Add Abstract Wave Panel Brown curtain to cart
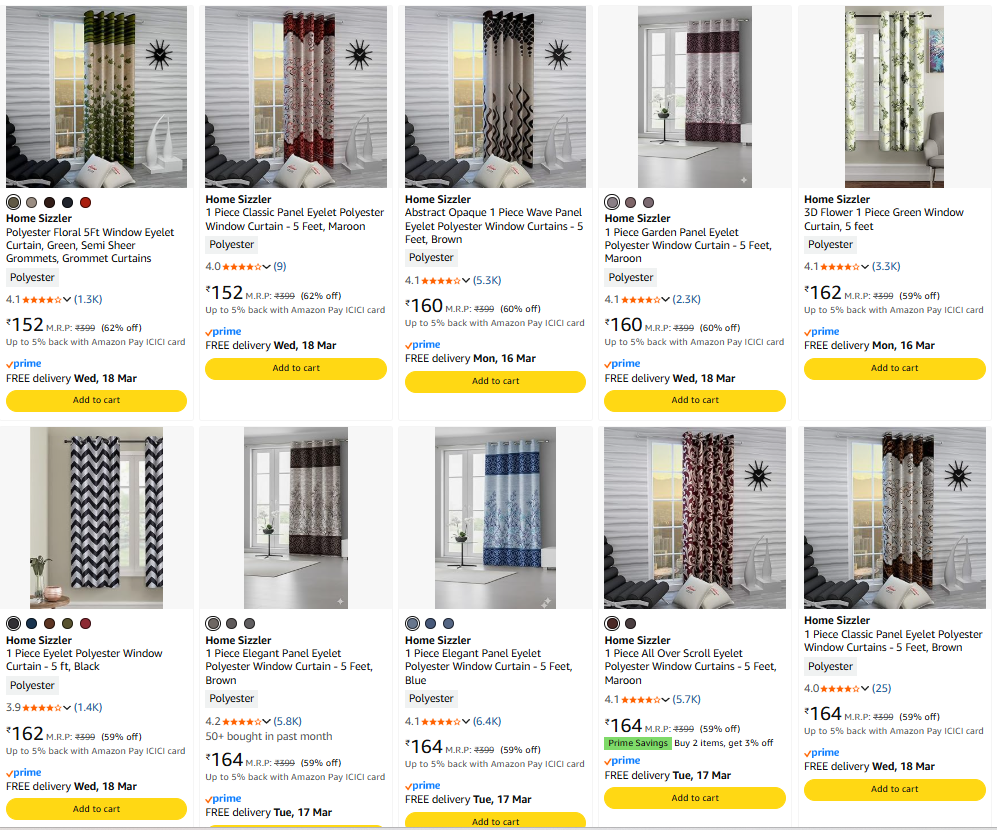Screen dimensions: 997x830 tap(495, 381)
